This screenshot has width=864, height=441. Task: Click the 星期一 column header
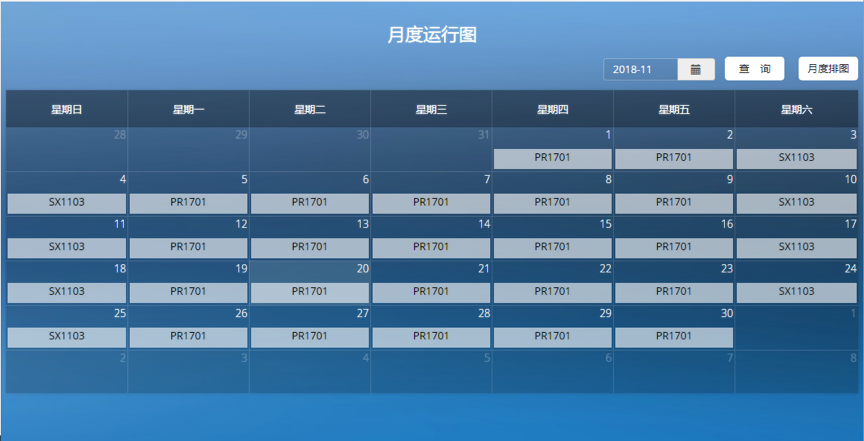click(188, 109)
